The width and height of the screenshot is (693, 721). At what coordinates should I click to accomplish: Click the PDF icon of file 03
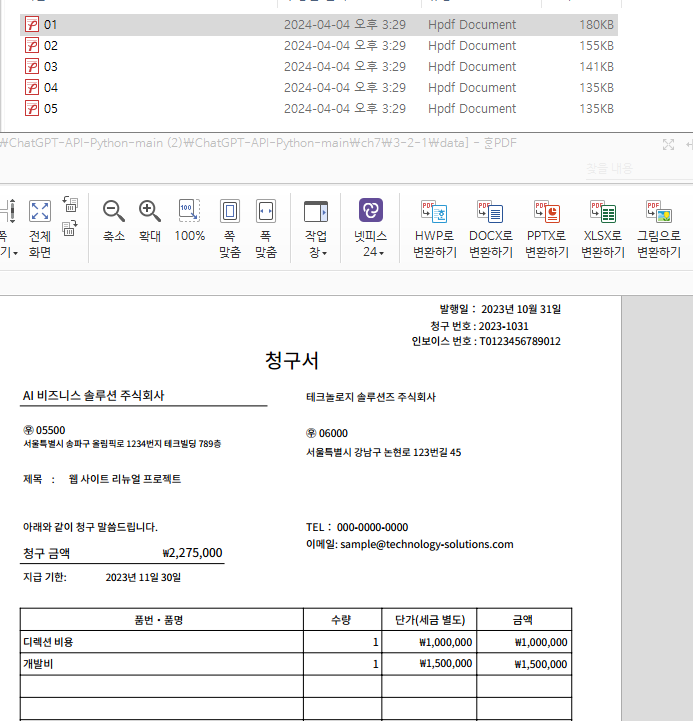pyautogui.click(x=32, y=67)
